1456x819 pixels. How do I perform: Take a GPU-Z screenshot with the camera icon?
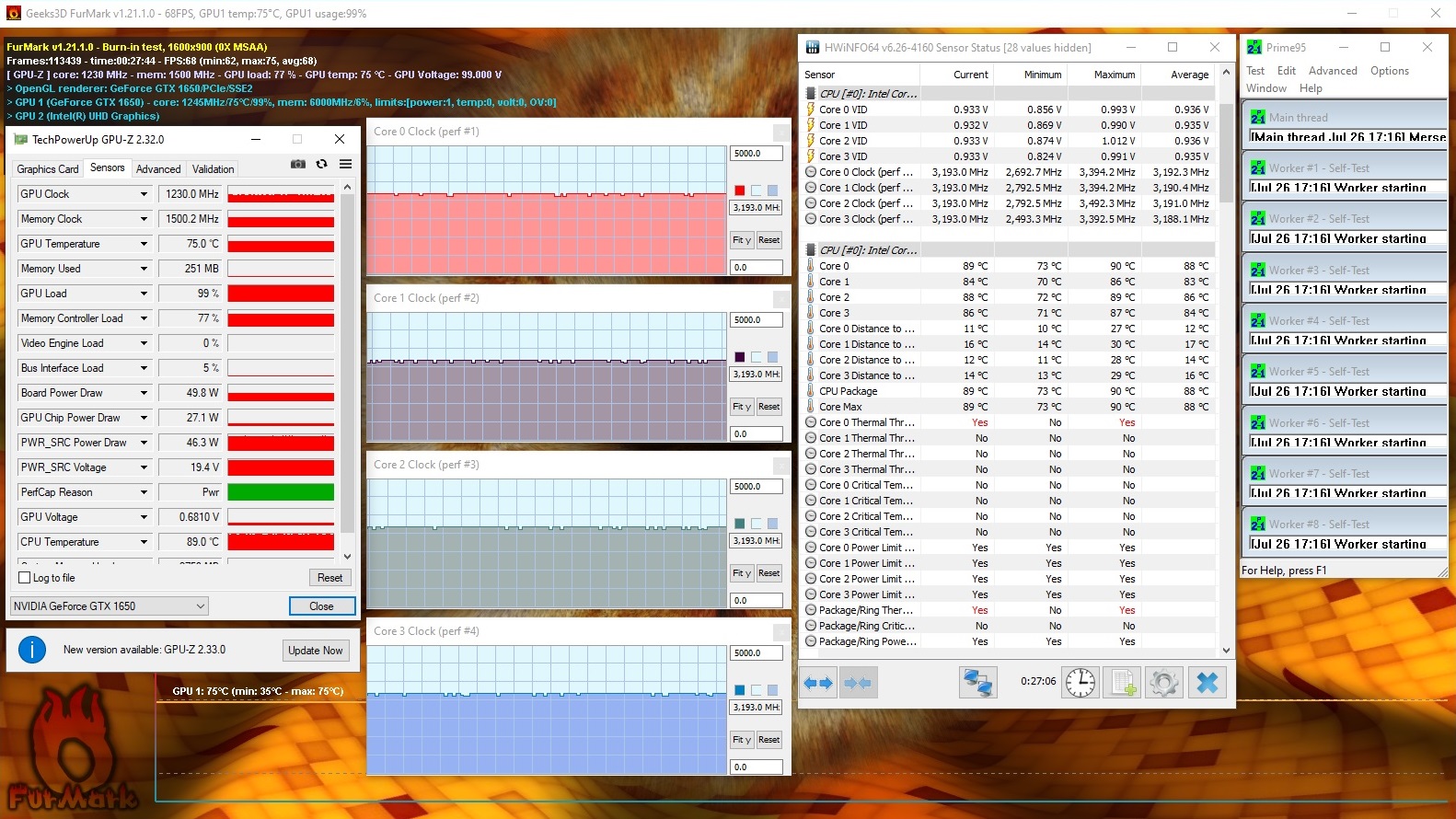[x=298, y=164]
